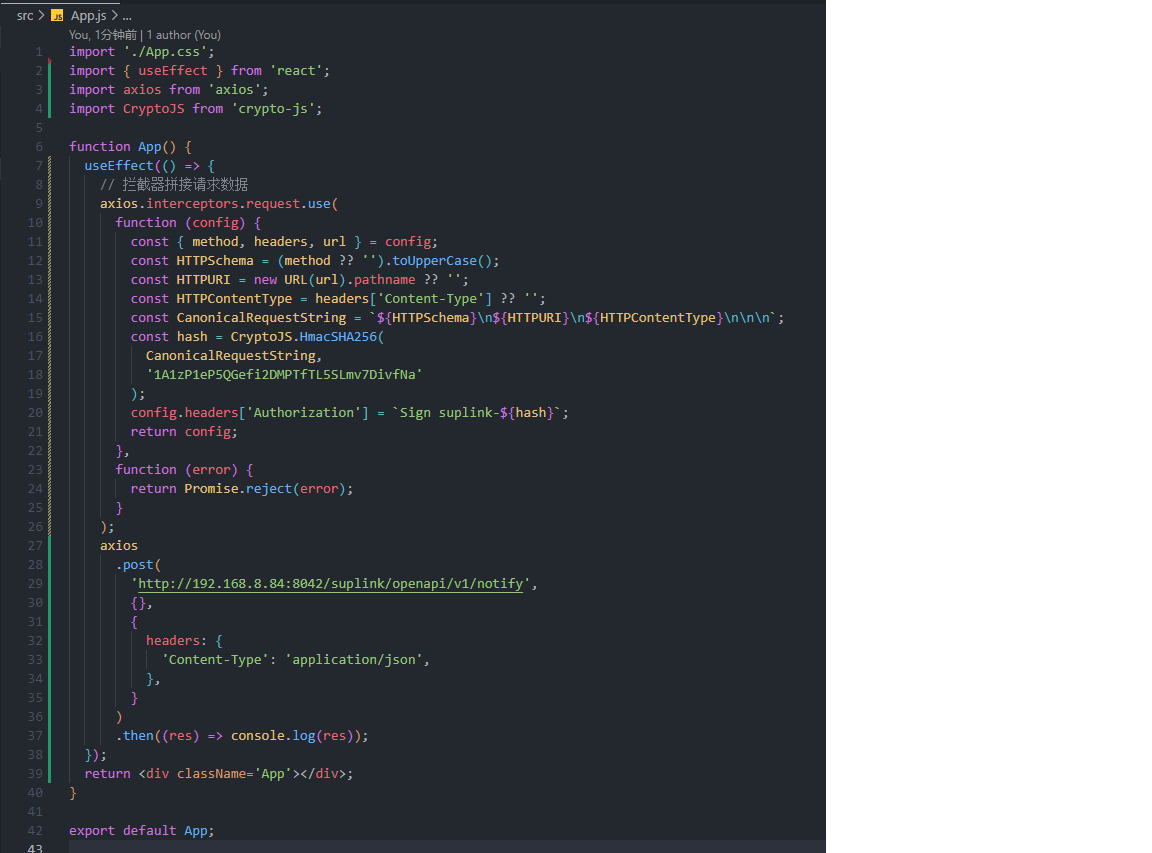Click the JavaScript file icon in the breadcrumb
This screenshot has height=853, width=1152.
[57, 15]
